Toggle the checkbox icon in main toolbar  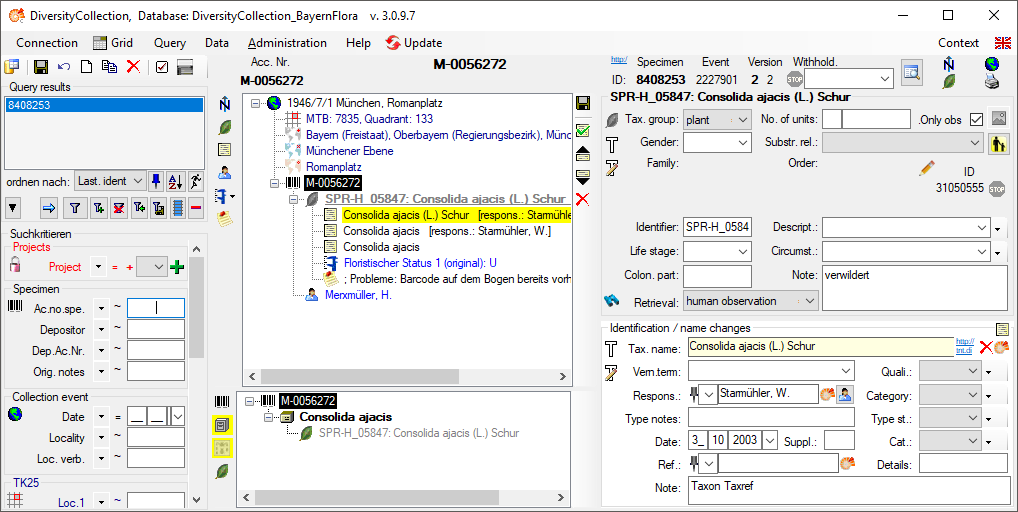161,67
